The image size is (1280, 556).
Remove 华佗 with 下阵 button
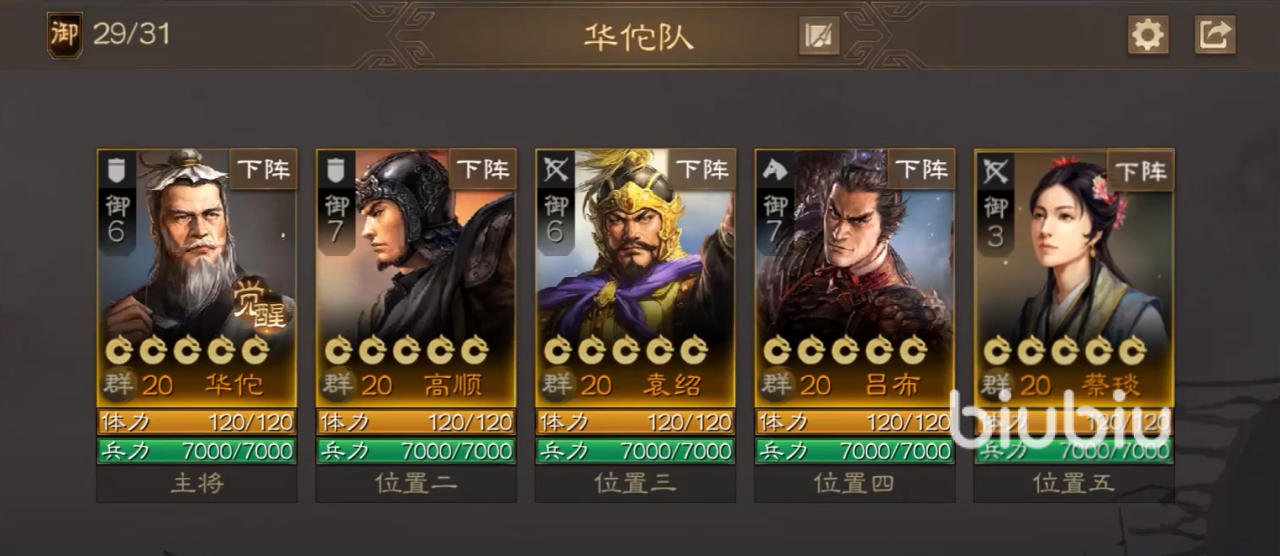point(264,169)
